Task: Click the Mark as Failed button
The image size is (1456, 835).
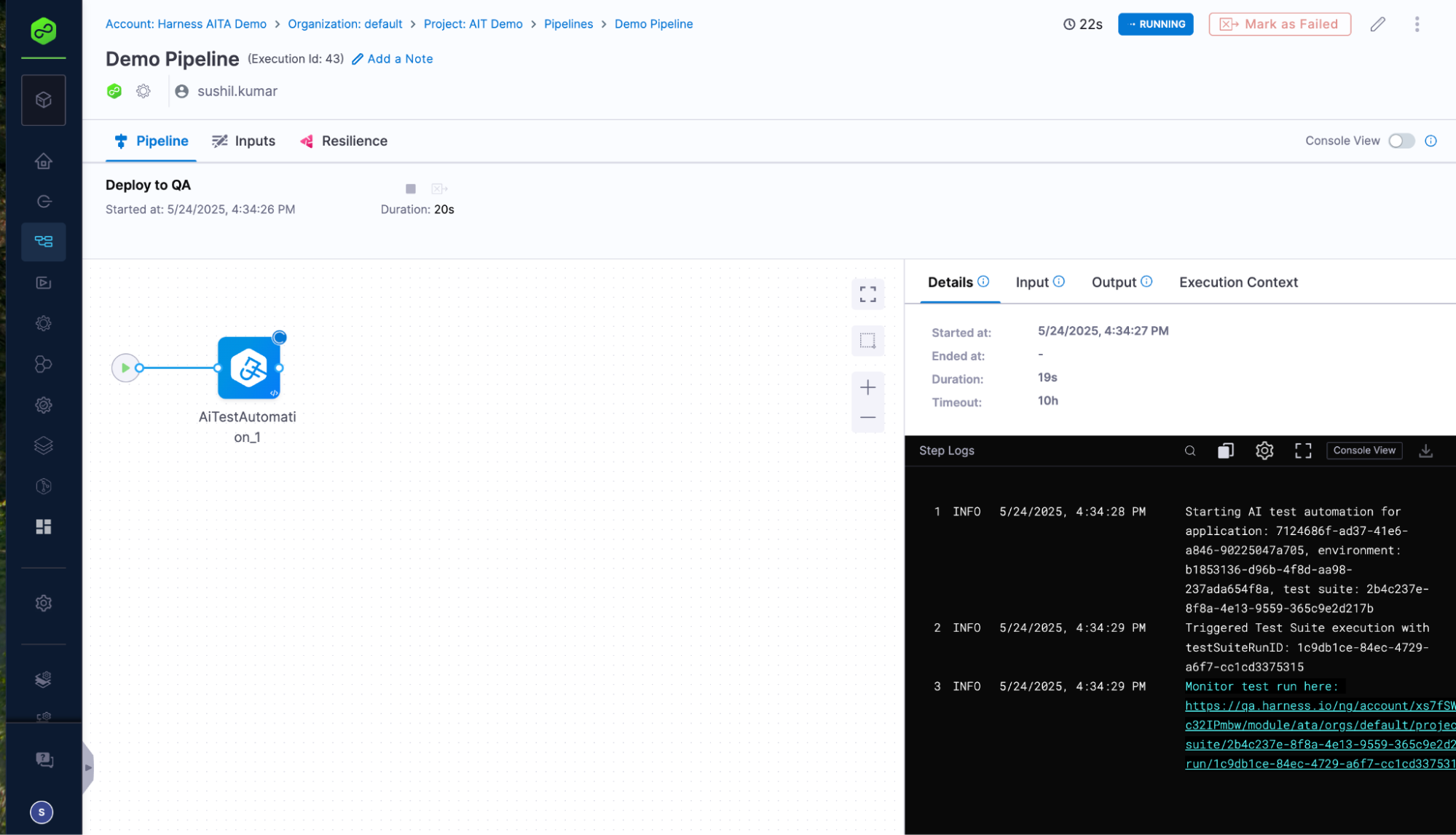Action: (1280, 24)
